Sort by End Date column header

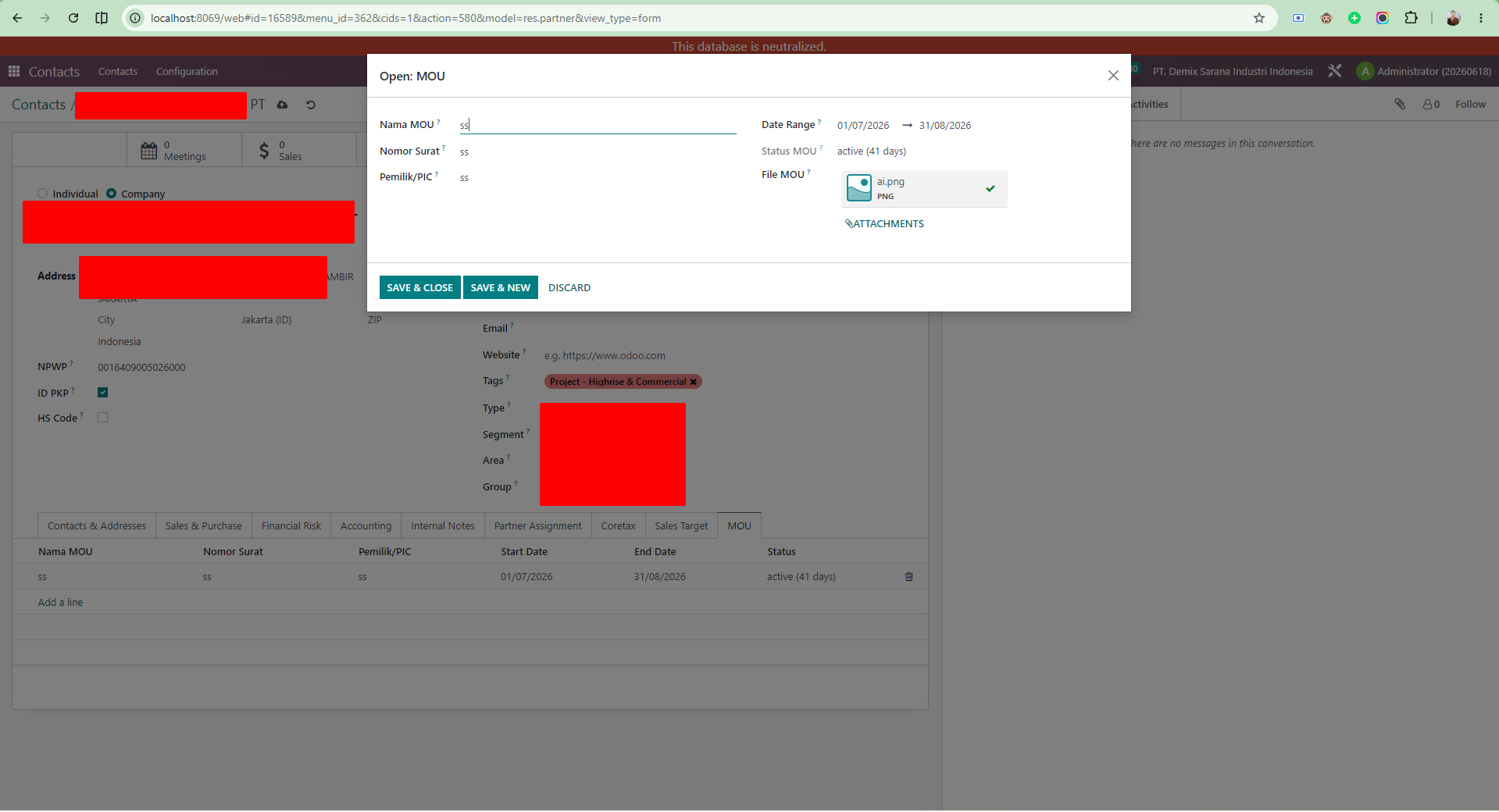655,552
